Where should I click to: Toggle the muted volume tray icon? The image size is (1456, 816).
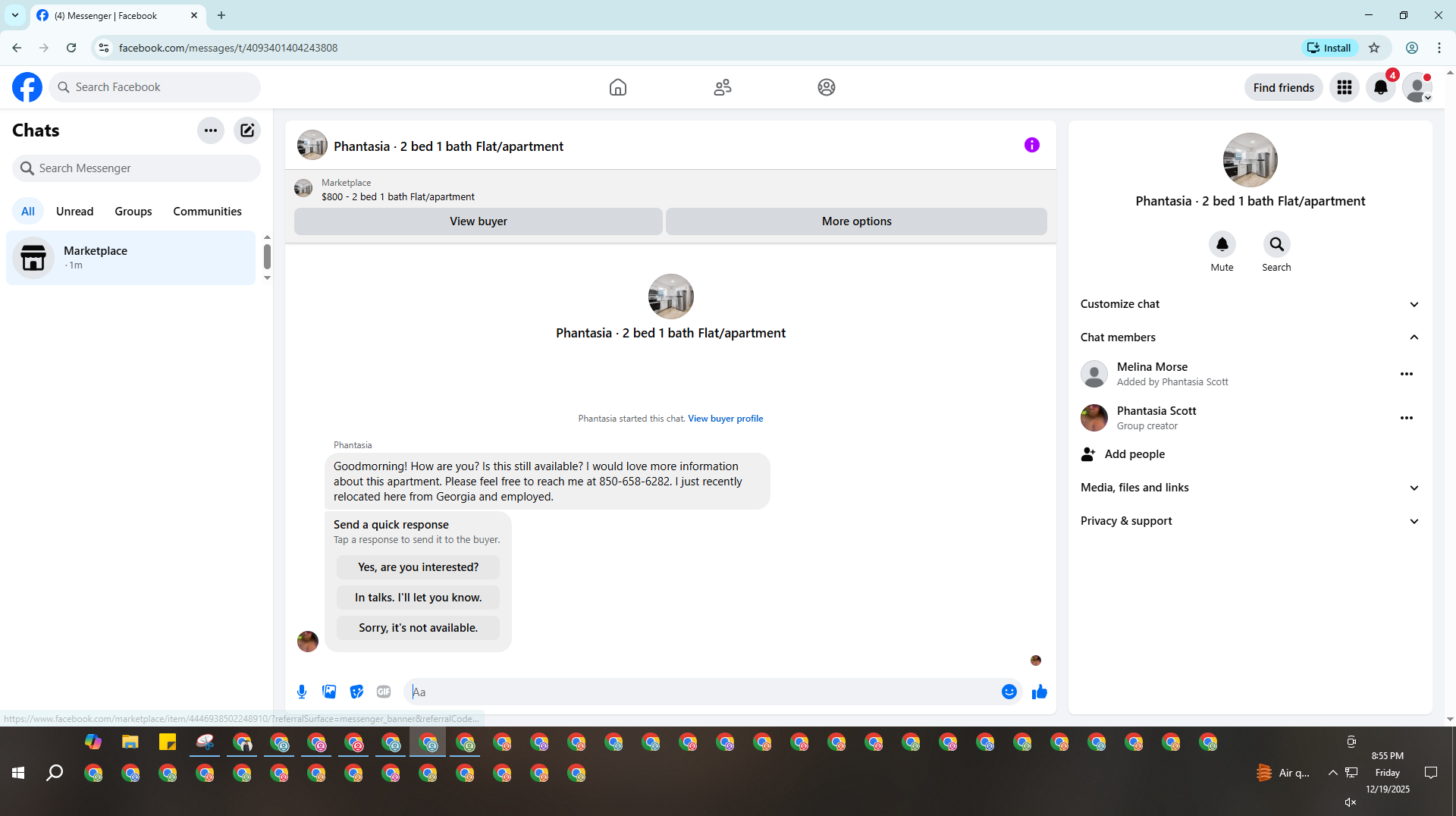coord(1351,802)
